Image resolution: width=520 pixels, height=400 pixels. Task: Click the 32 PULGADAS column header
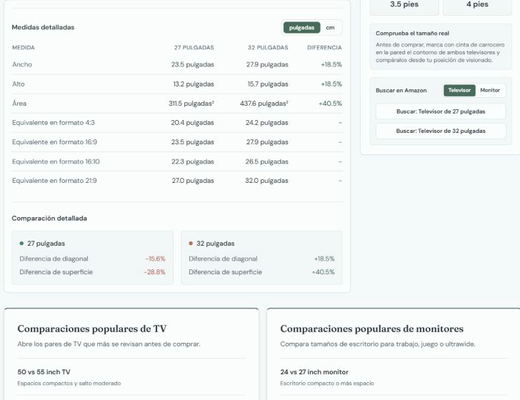[268, 48]
